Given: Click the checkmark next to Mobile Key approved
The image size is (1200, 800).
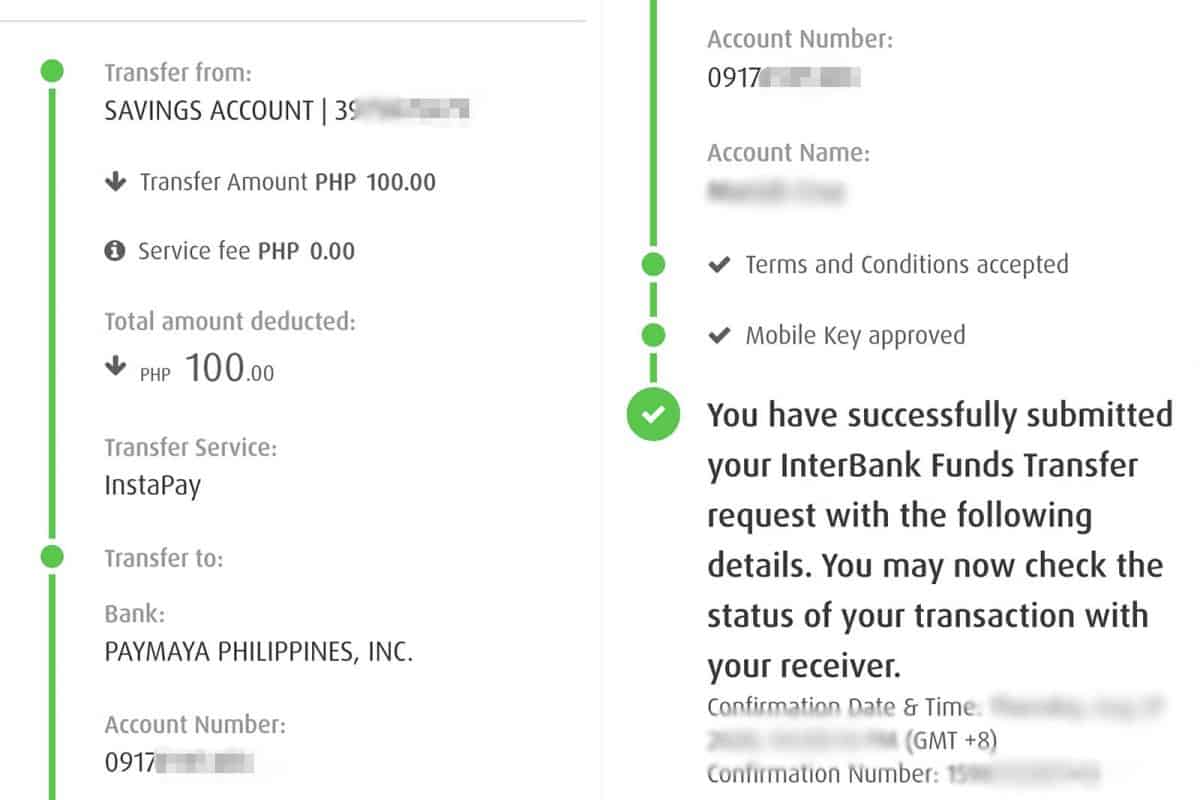Looking at the screenshot, I should (718, 335).
